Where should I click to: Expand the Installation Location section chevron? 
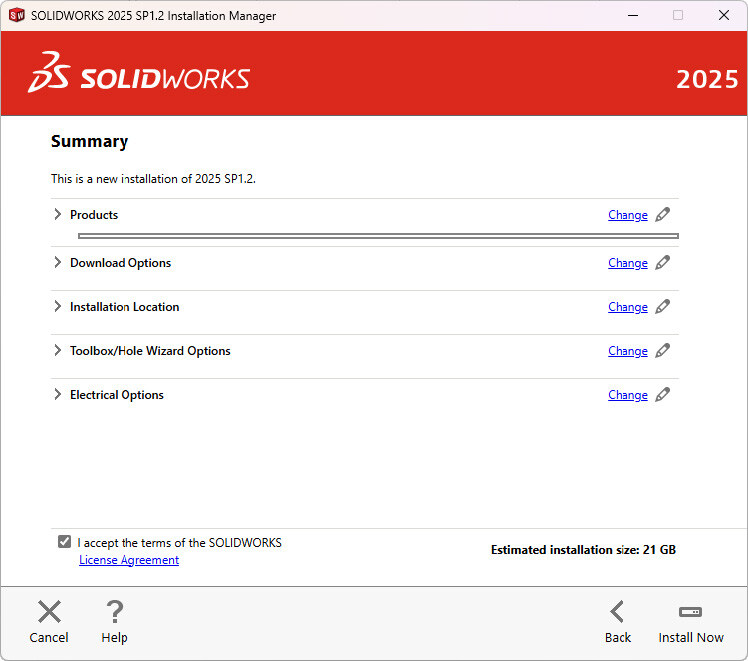coord(58,306)
